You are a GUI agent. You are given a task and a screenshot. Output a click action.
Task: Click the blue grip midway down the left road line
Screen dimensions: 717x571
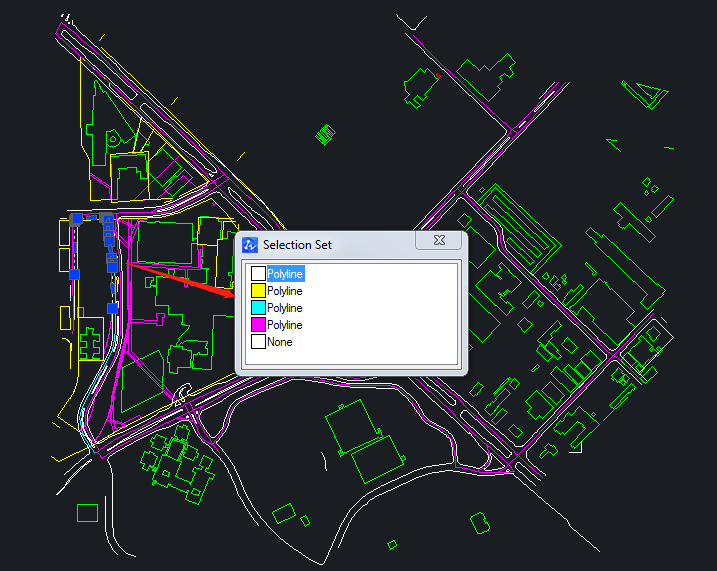tap(74, 273)
